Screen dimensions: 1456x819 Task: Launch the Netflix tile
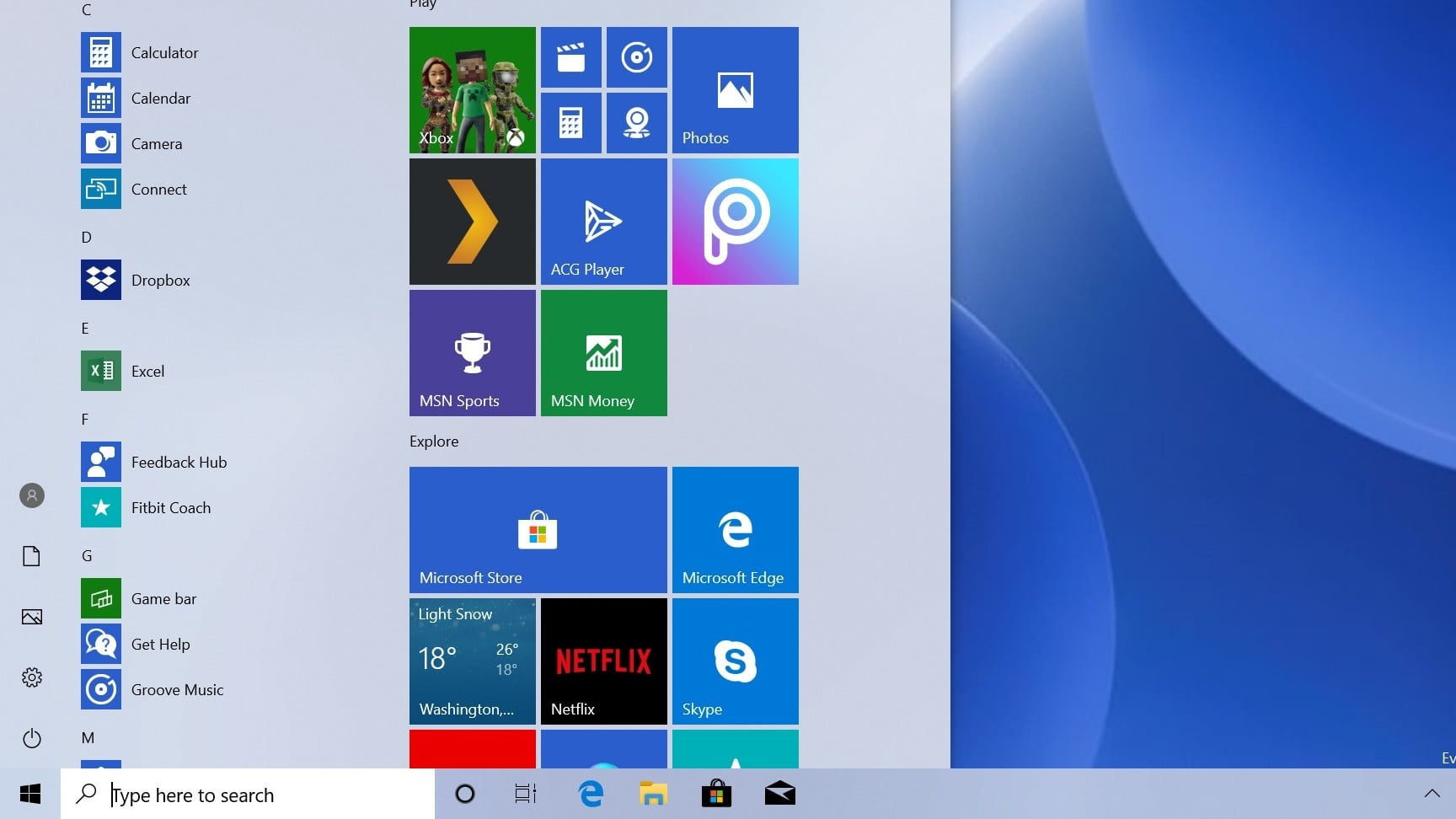(x=603, y=661)
